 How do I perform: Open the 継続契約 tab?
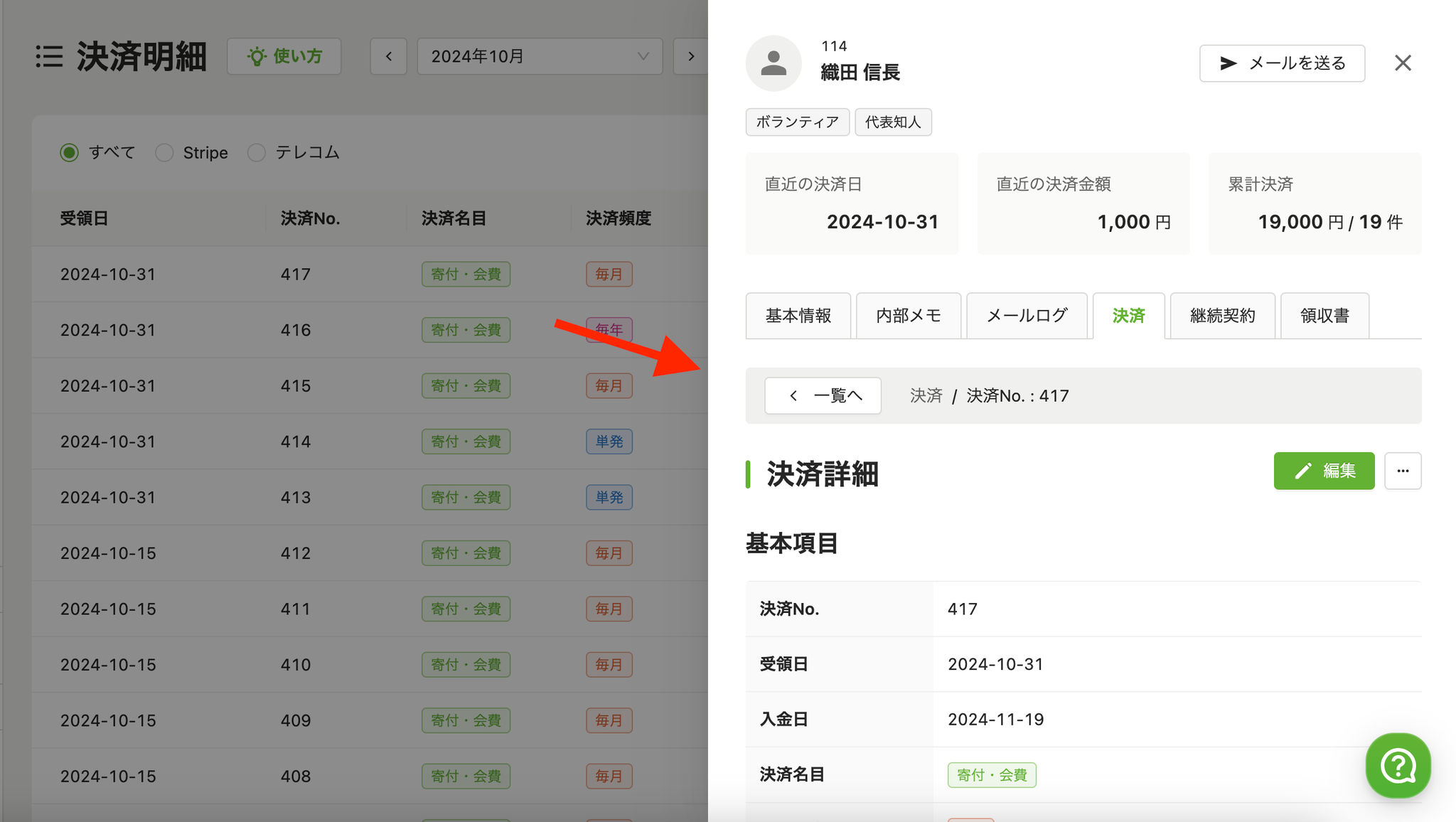click(x=1222, y=316)
